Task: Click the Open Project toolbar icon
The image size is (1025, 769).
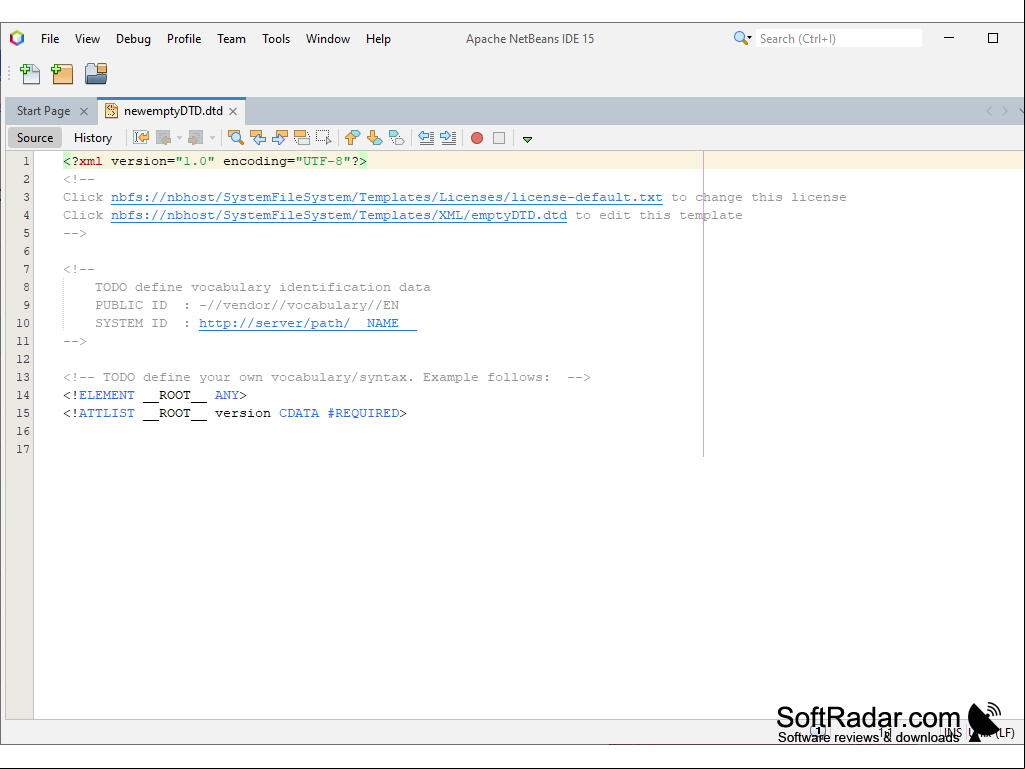Action: (x=96, y=73)
